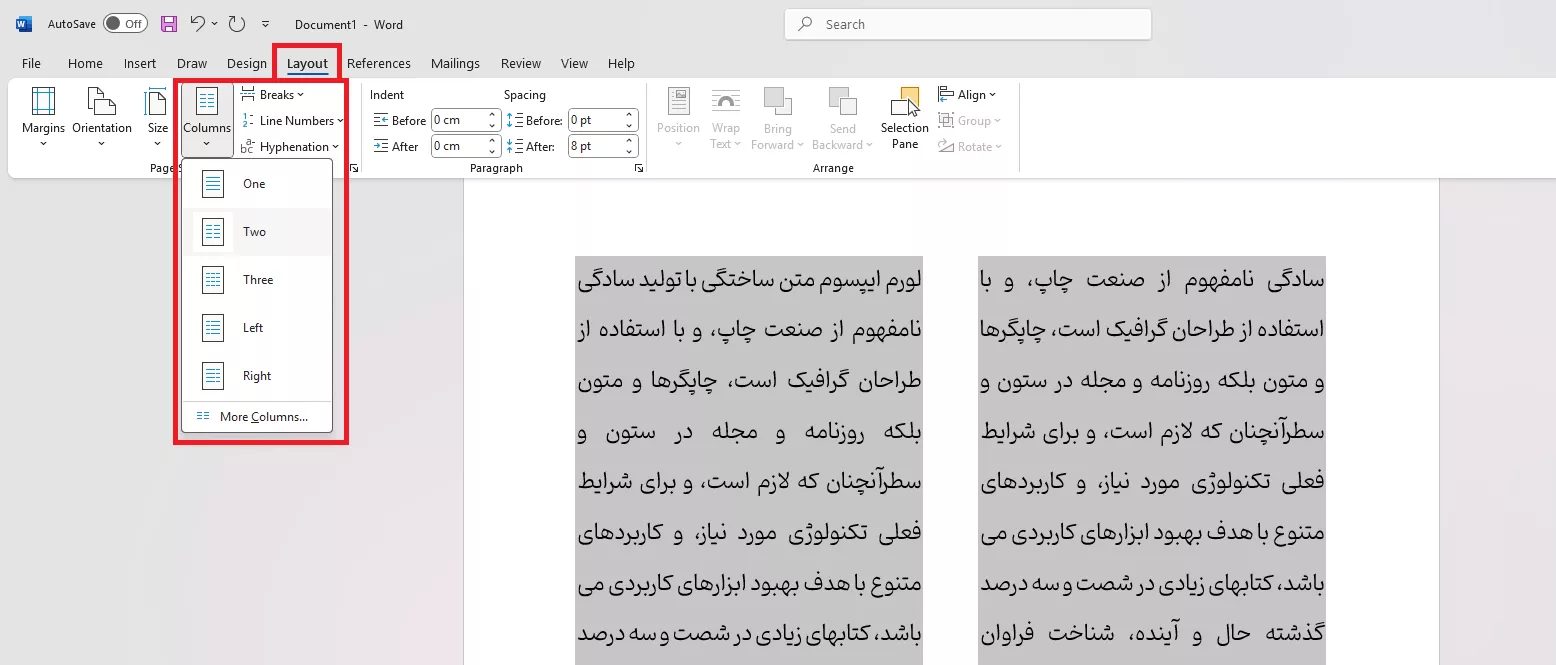Click in the Search box
Viewport: 1556px width, 665px height.
tap(968, 24)
